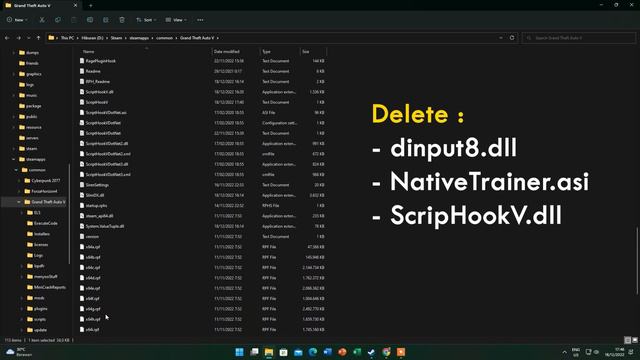Select the scripts folder in tree
The height and width of the screenshot is (360, 640).
[x=40, y=319]
